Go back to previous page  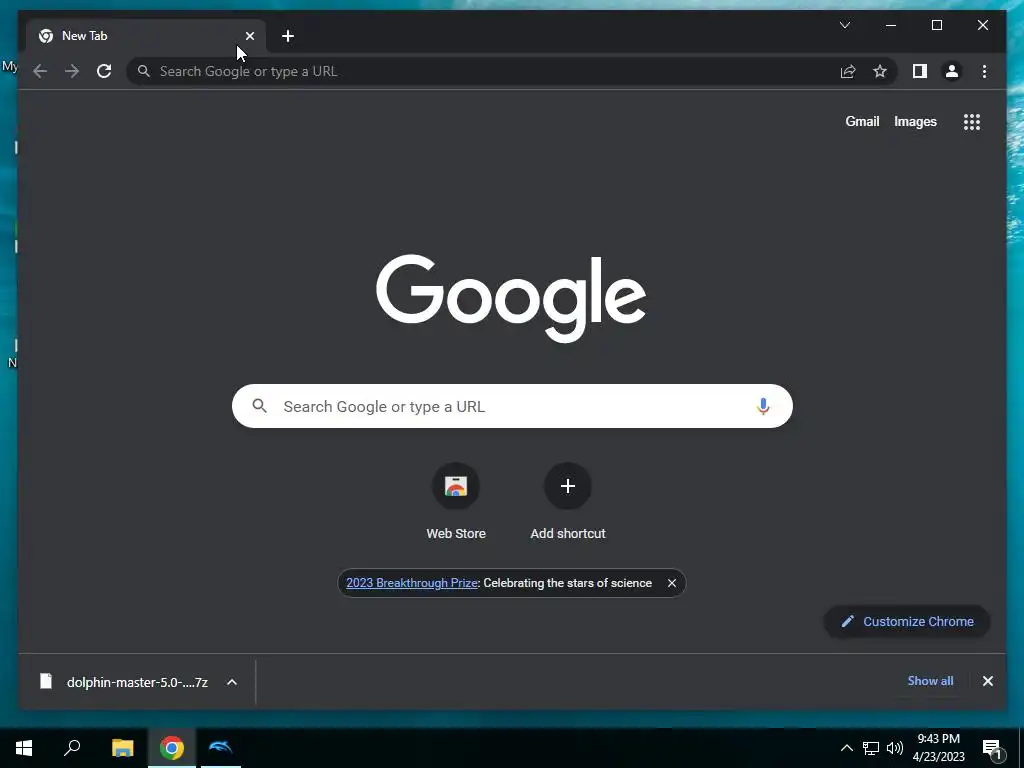[40, 71]
